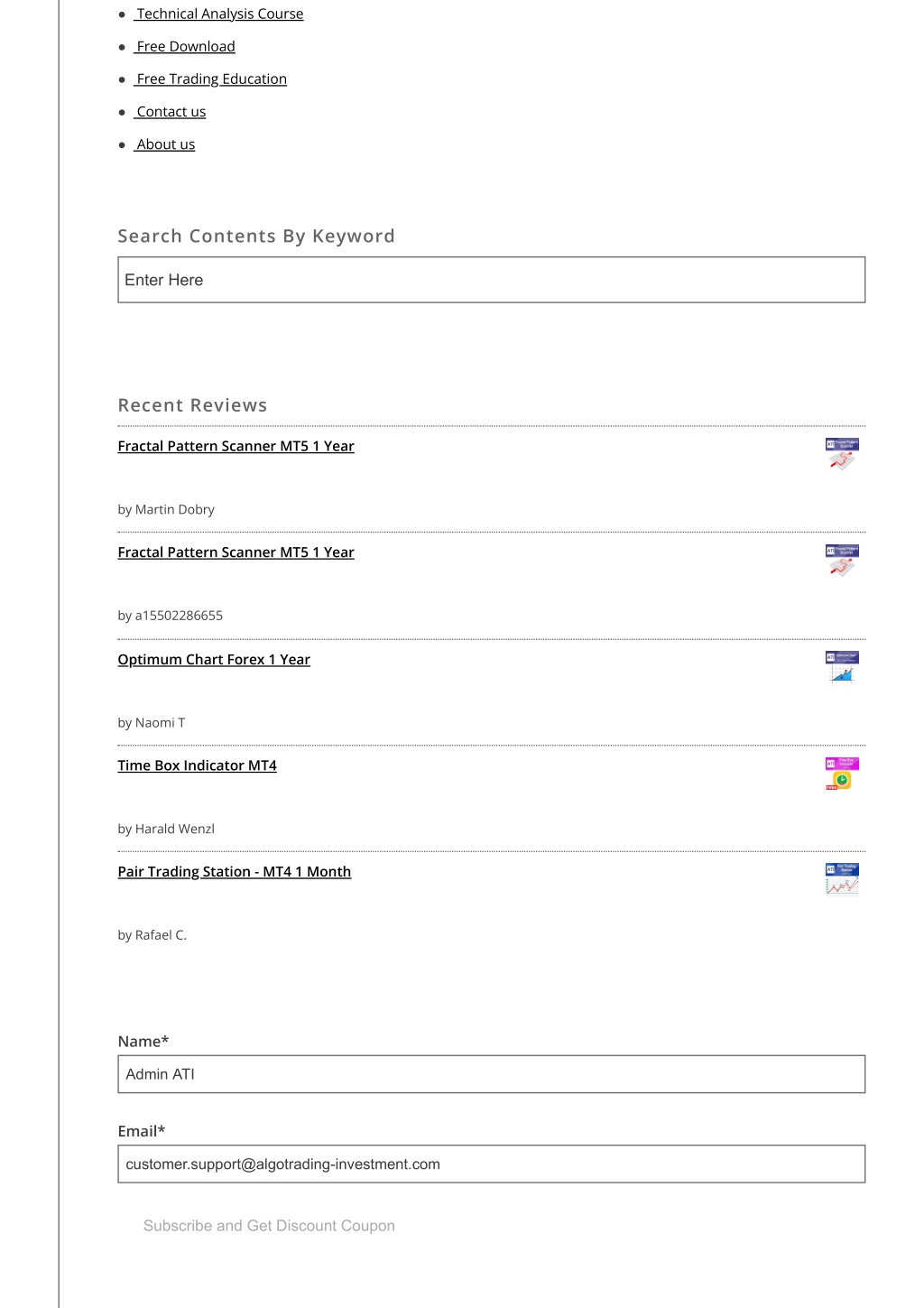Open Fractal Pattern Scanner review by Martin Dobry

pos(236,446)
